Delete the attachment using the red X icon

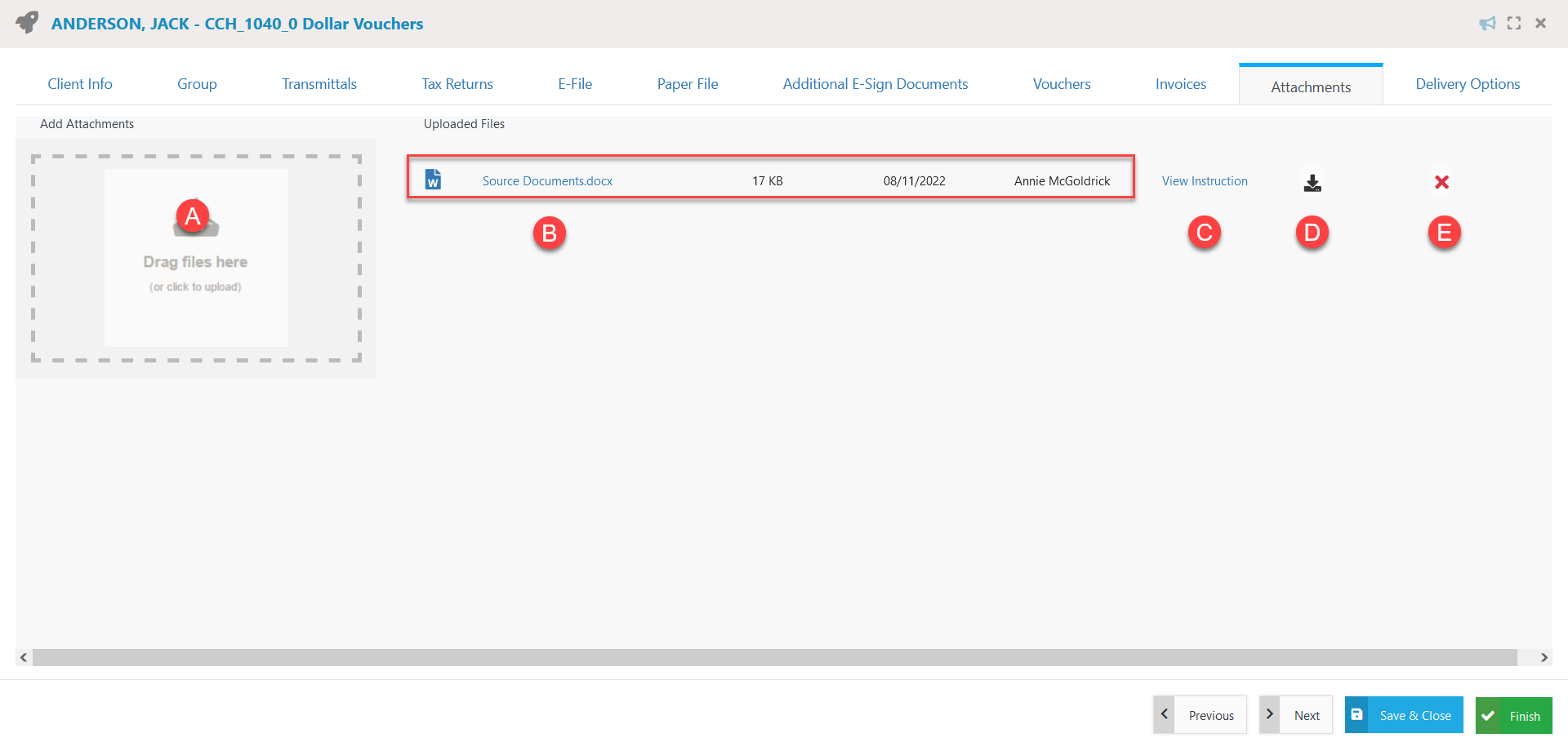pos(1441,181)
